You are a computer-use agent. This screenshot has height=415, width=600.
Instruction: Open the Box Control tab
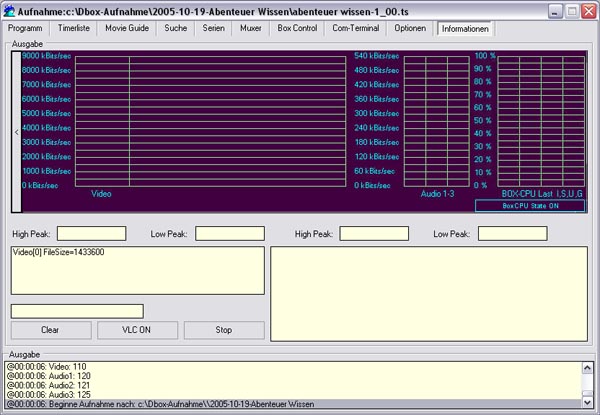(x=298, y=29)
